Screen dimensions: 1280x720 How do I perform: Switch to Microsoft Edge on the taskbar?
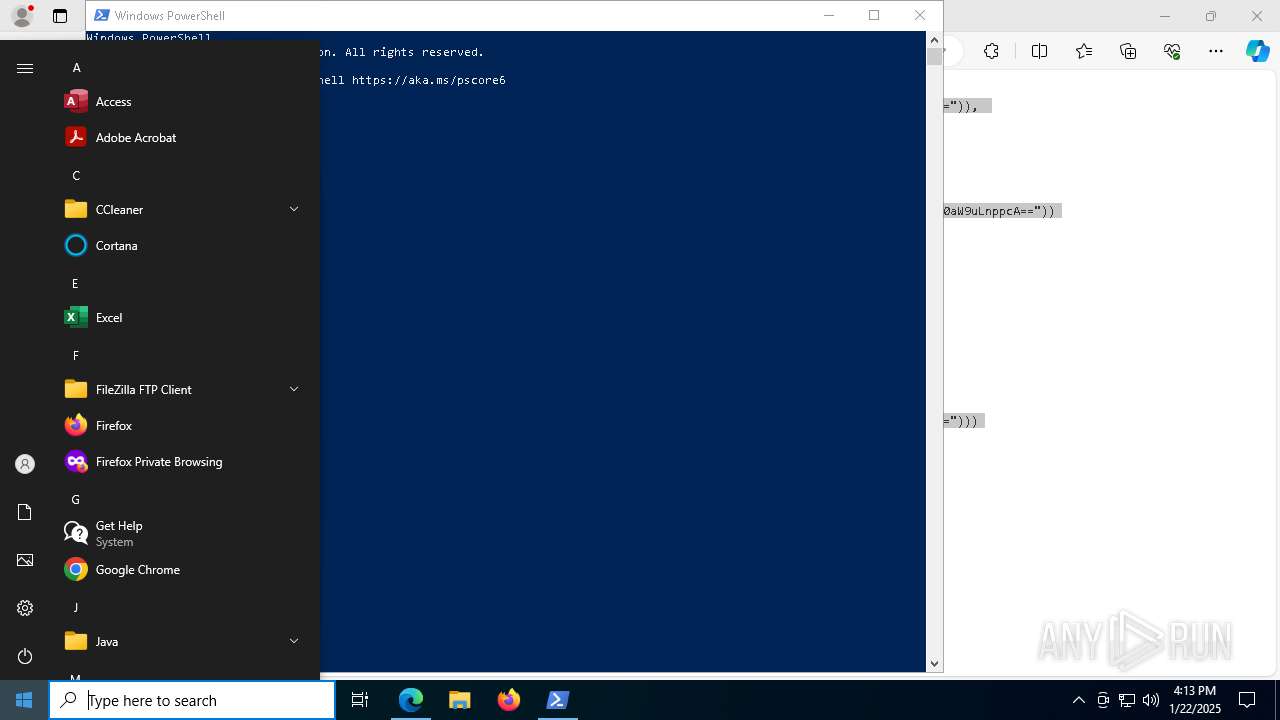[411, 700]
